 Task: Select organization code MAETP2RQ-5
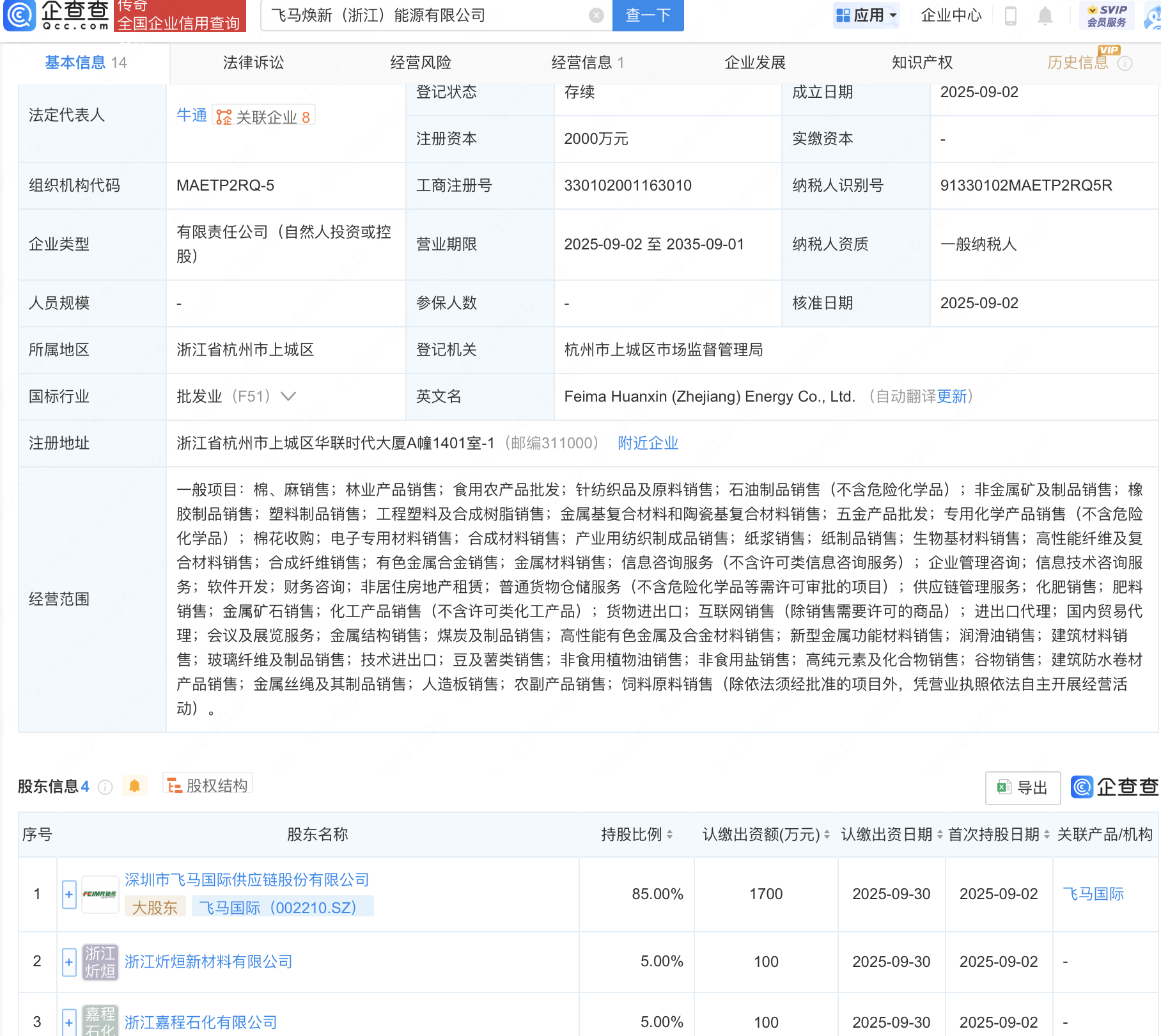tap(225, 185)
